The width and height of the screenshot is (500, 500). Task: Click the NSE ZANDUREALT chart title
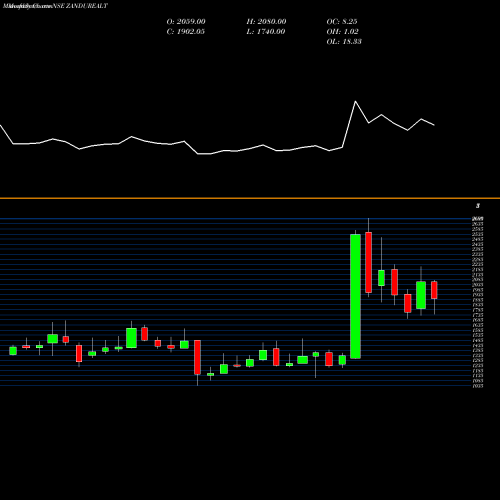[80, 6]
